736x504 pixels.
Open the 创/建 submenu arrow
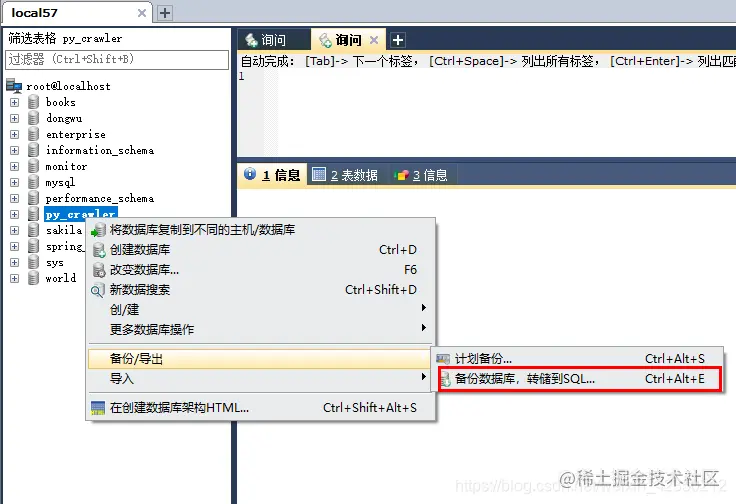(423, 308)
